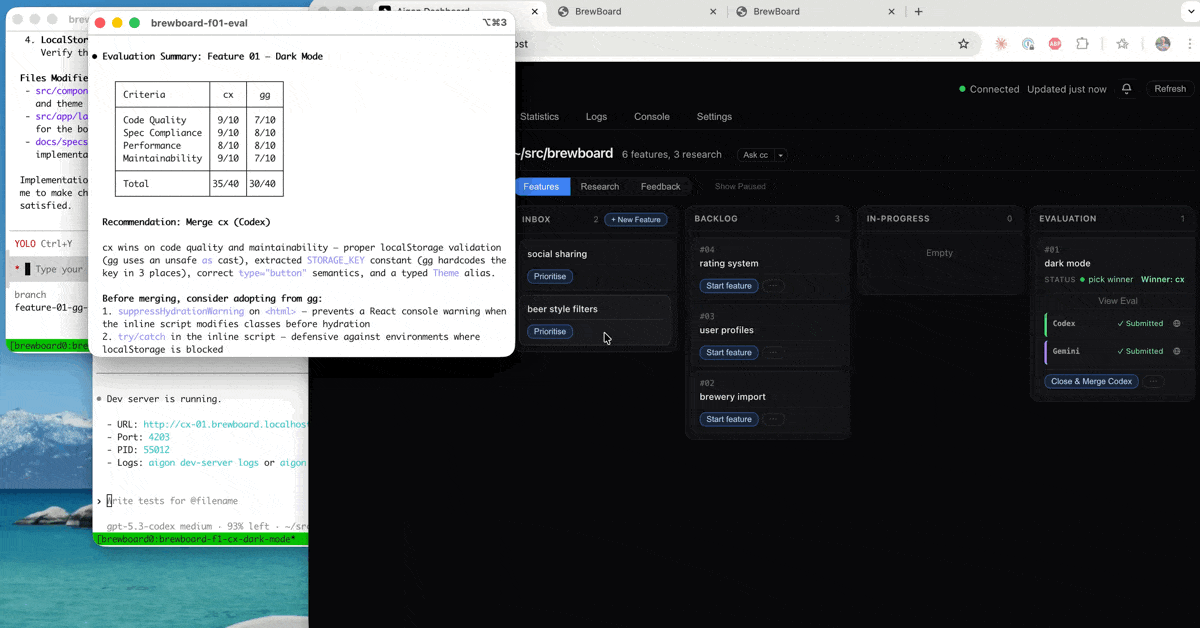The height and width of the screenshot is (628, 1200).
Task: Click the AdBlock Plus extension icon
Action: (x=1056, y=44)
